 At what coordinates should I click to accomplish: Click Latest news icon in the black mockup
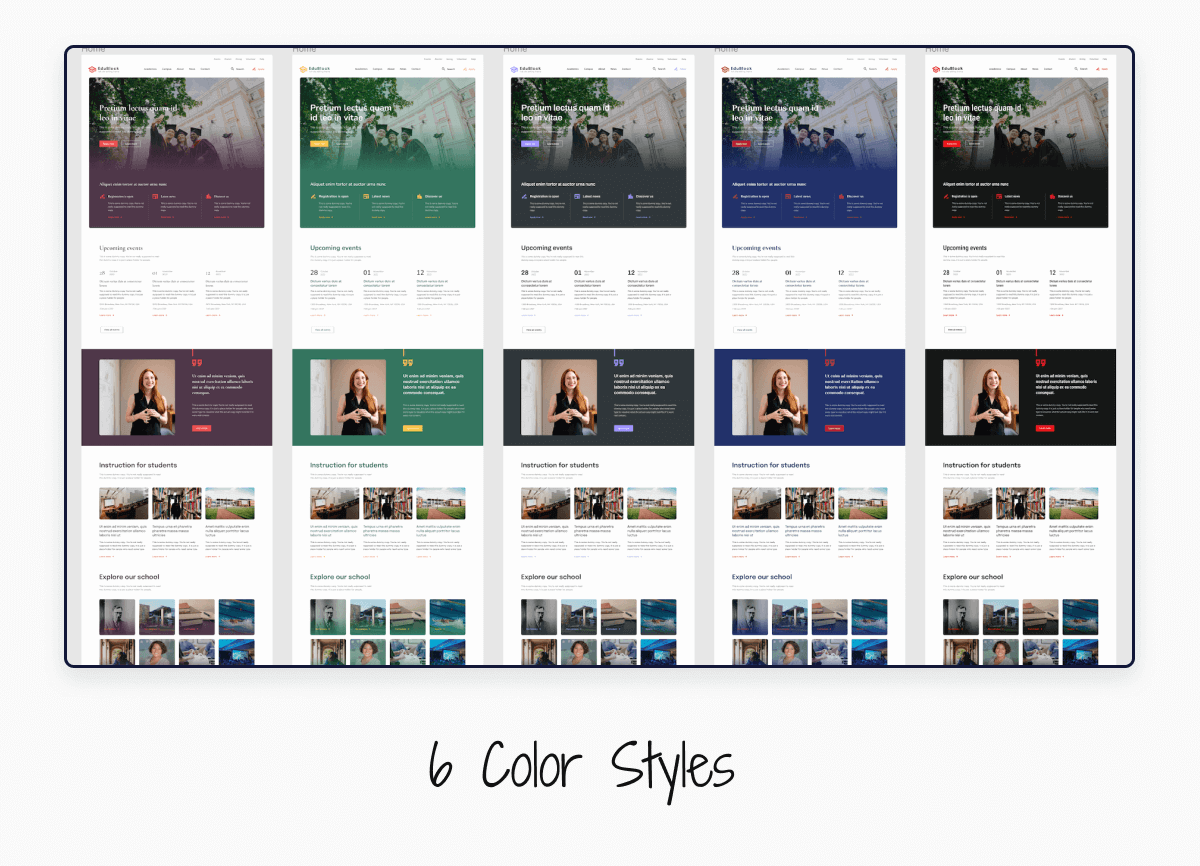(x=999, y=197)
